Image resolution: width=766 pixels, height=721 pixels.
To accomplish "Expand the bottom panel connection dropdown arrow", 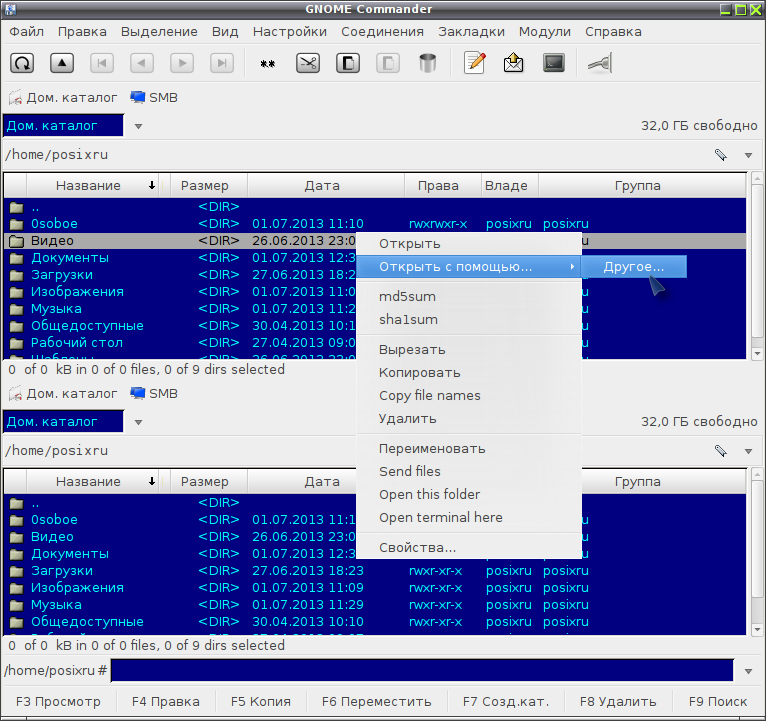I will 138,423.
